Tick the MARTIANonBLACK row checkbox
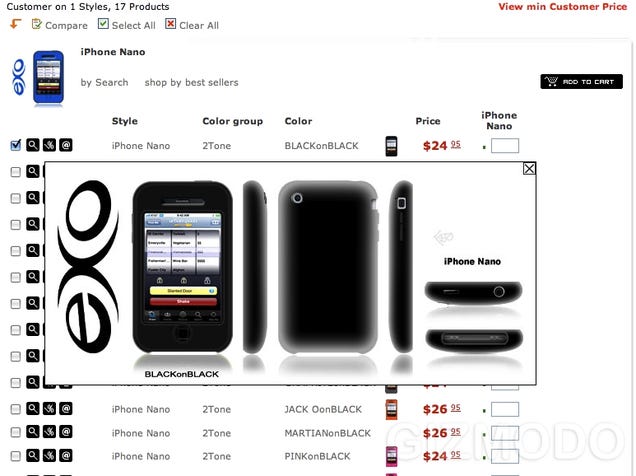 [x=15, y=433]
